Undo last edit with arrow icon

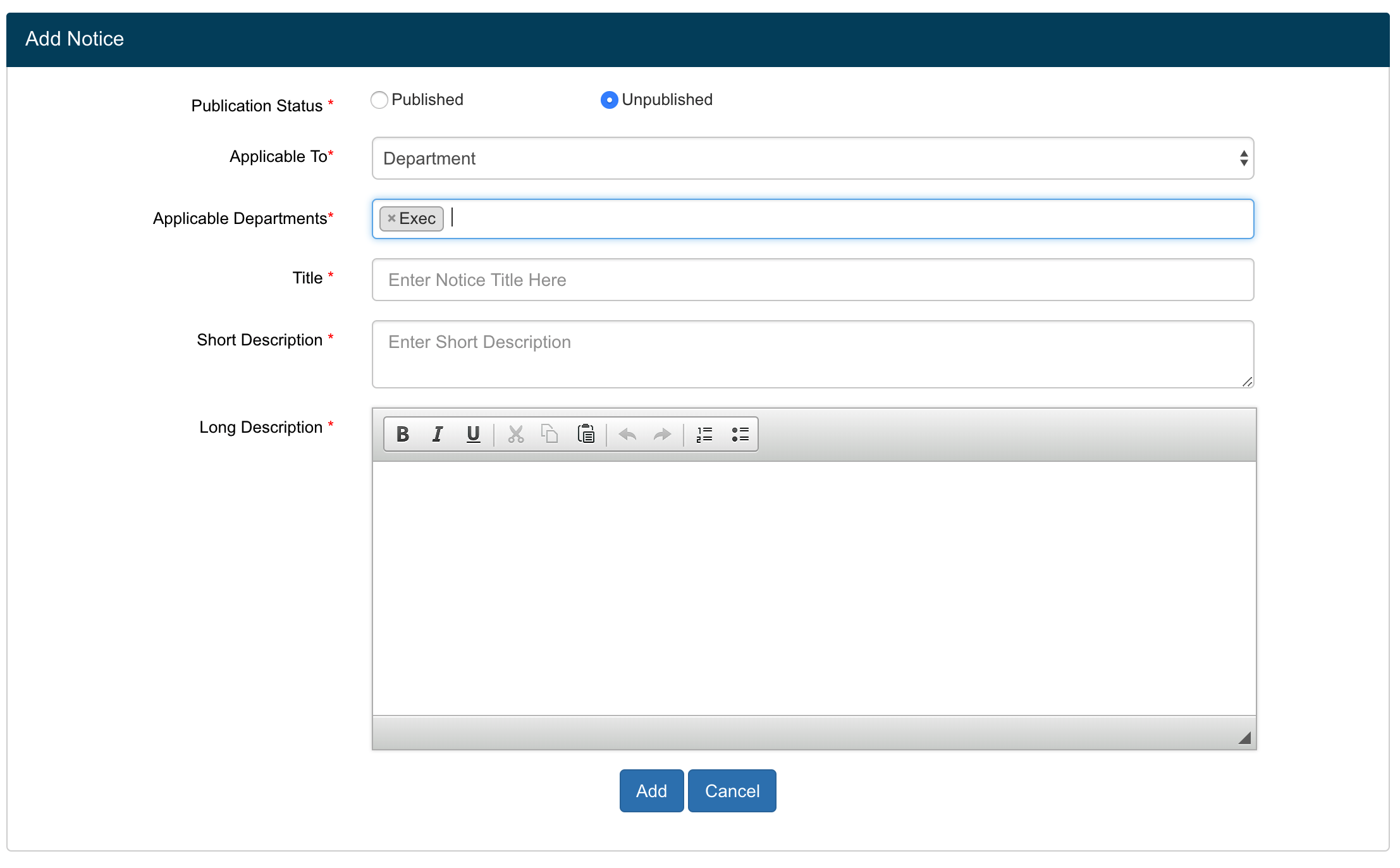tap(627, 434)
